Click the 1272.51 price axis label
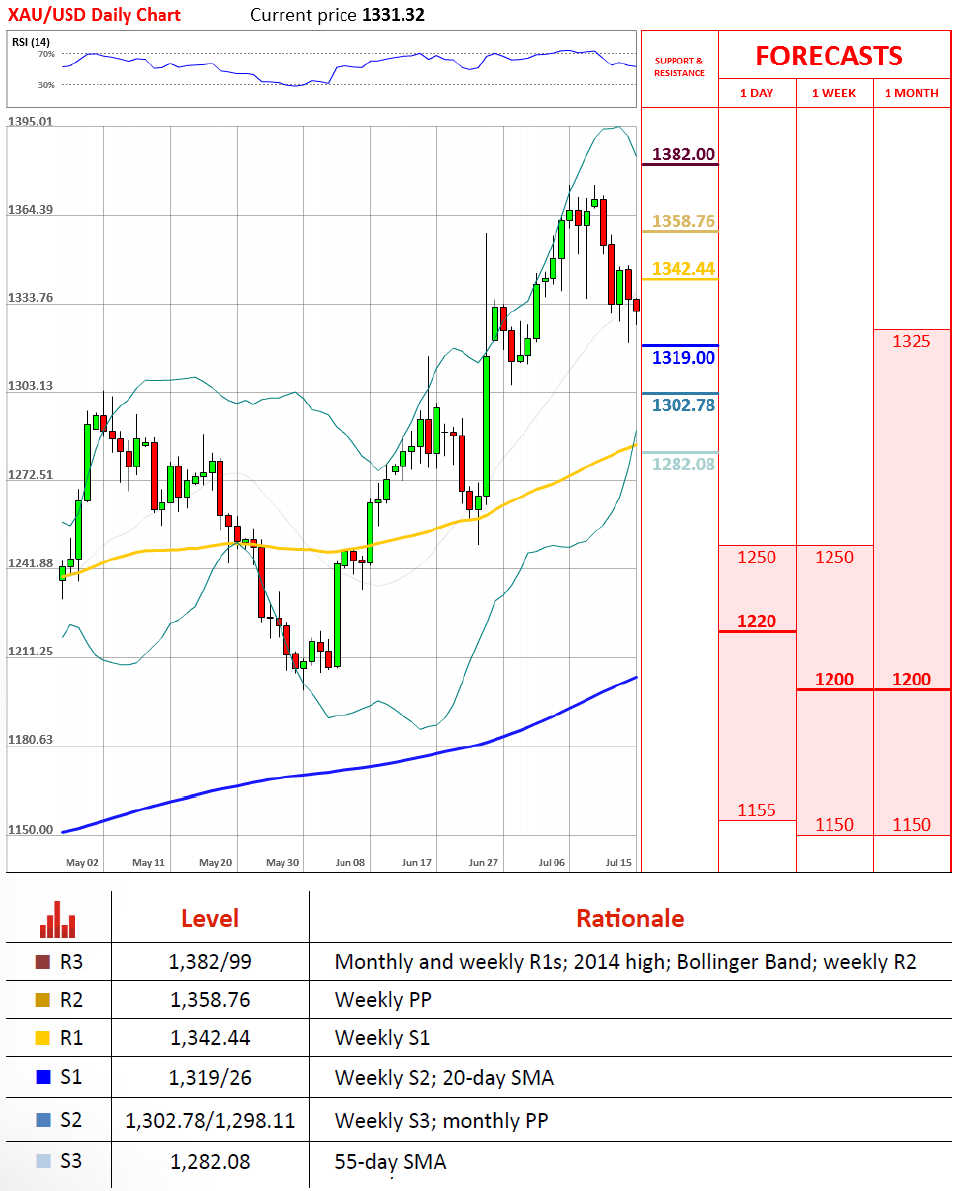The height and width of the screenshot is (1191, 964). [x=30, y=475]
